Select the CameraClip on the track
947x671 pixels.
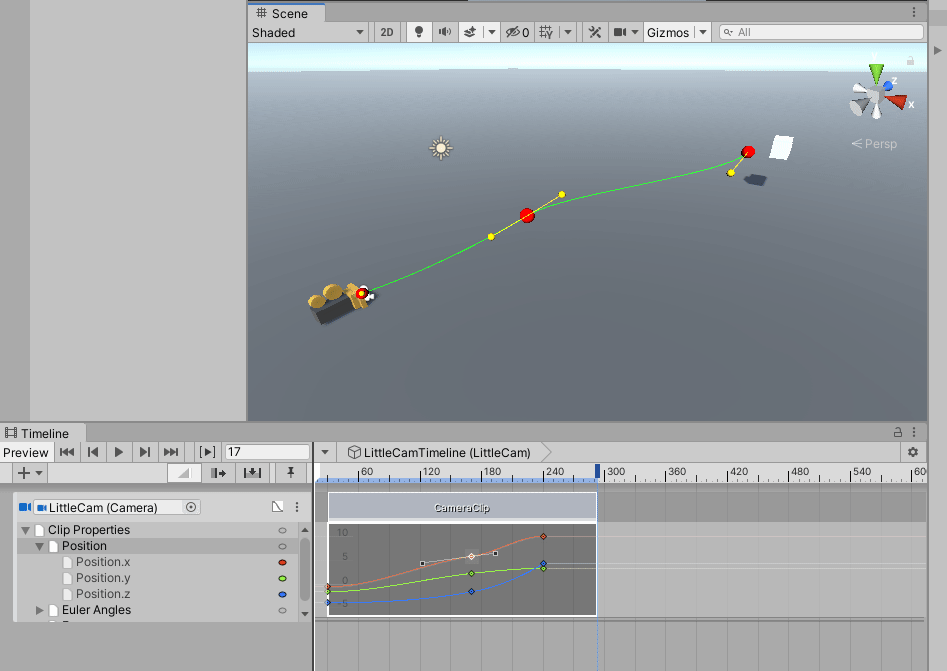(x=462, y=507)
